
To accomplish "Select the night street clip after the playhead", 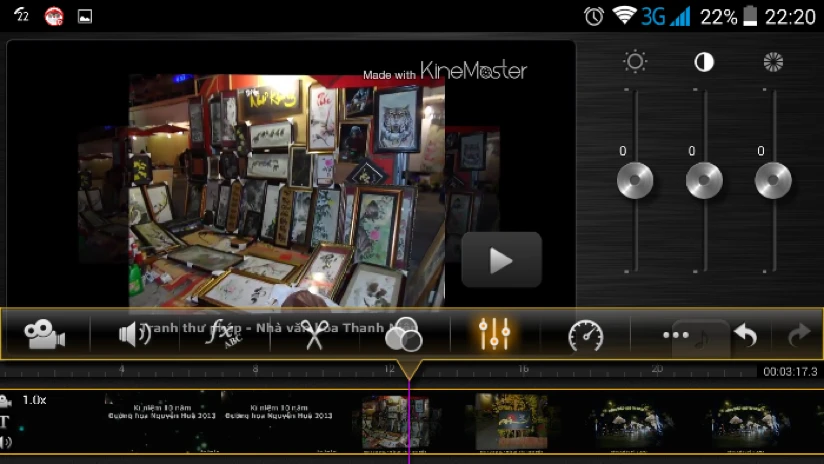I will (511, 422).
